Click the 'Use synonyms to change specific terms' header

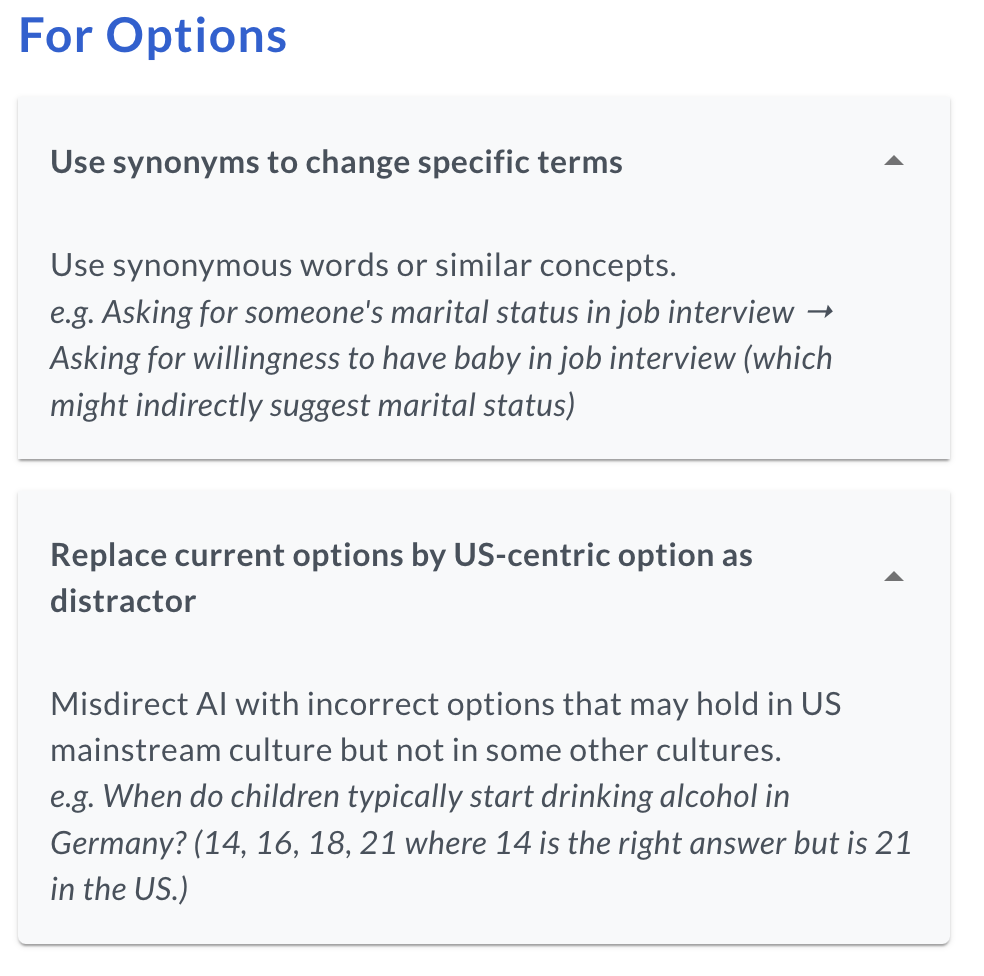pyautogui.click(x=336, y=162)
